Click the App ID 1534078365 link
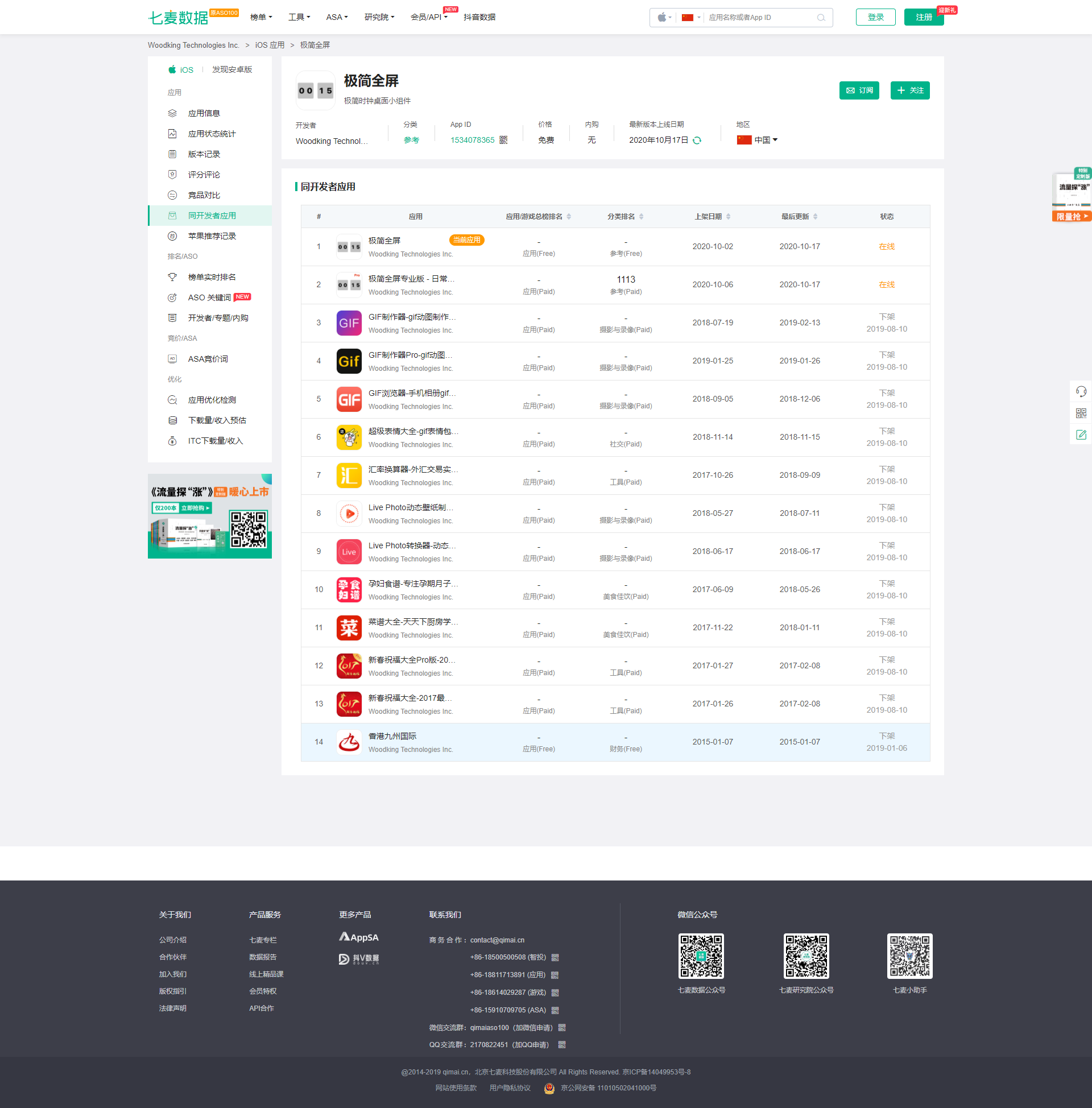The height and width of the screenshot is (1108, 1092). point(472,140)
